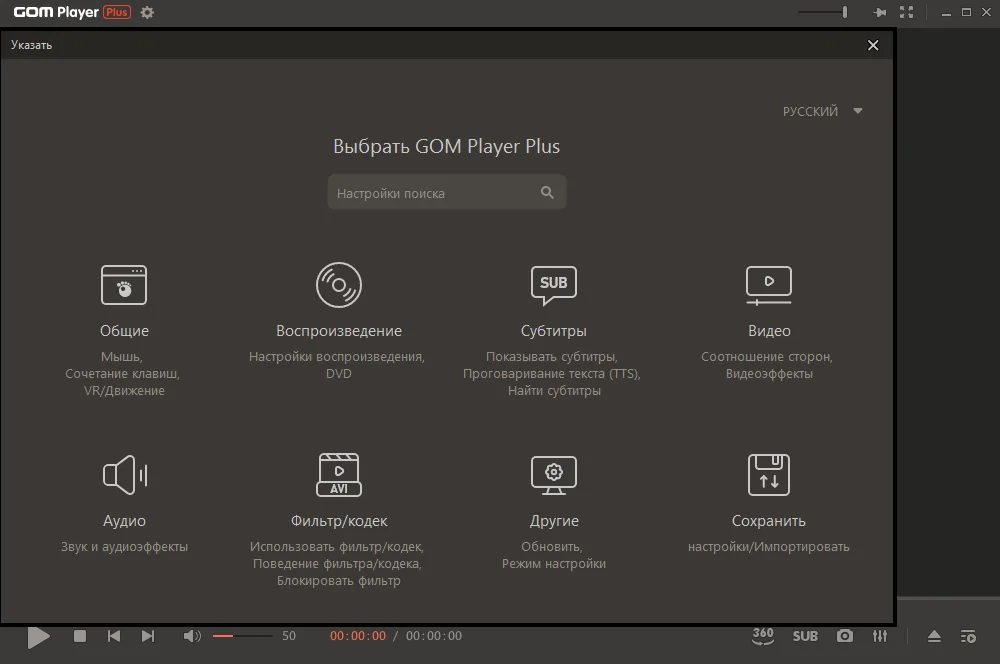Skip to the previous track

coord(114,636)
